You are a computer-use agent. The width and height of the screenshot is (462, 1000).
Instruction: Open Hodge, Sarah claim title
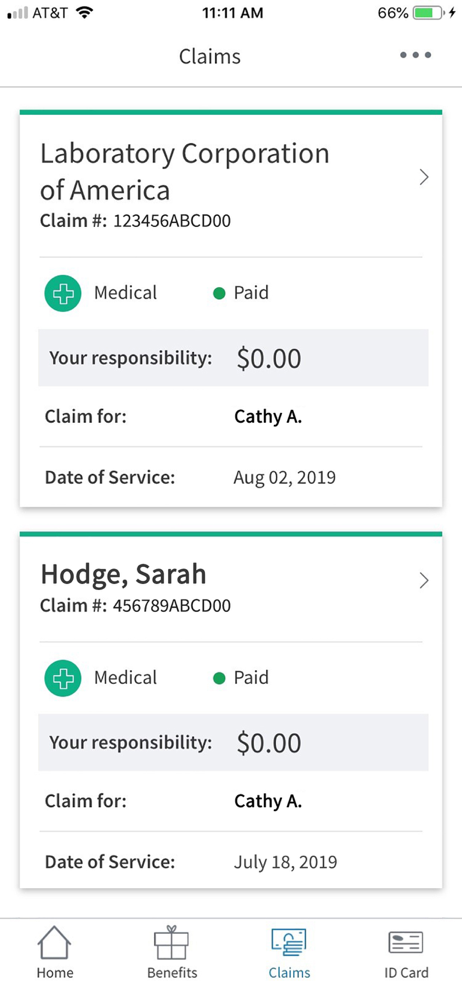click(x=123, y=575)
